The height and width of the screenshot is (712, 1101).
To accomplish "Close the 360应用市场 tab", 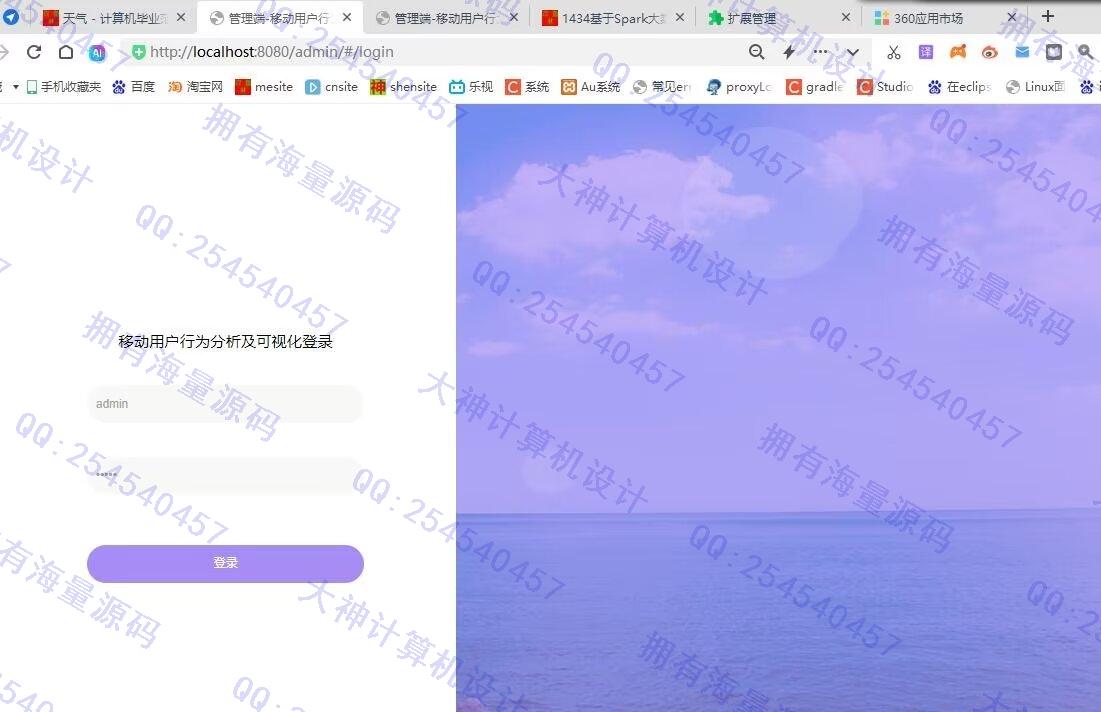I will click(1012, 18).
